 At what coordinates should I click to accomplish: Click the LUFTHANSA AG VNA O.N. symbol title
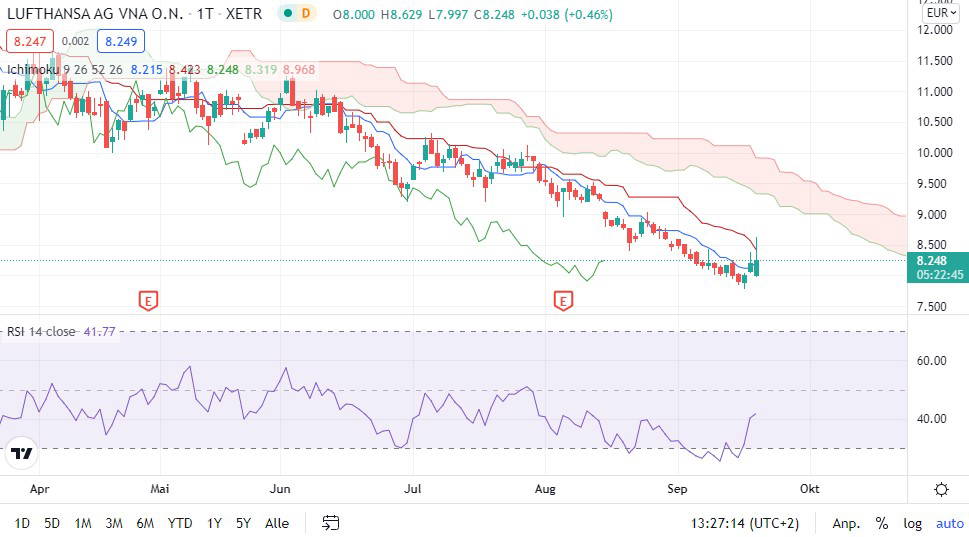click(x=95, y=14)
